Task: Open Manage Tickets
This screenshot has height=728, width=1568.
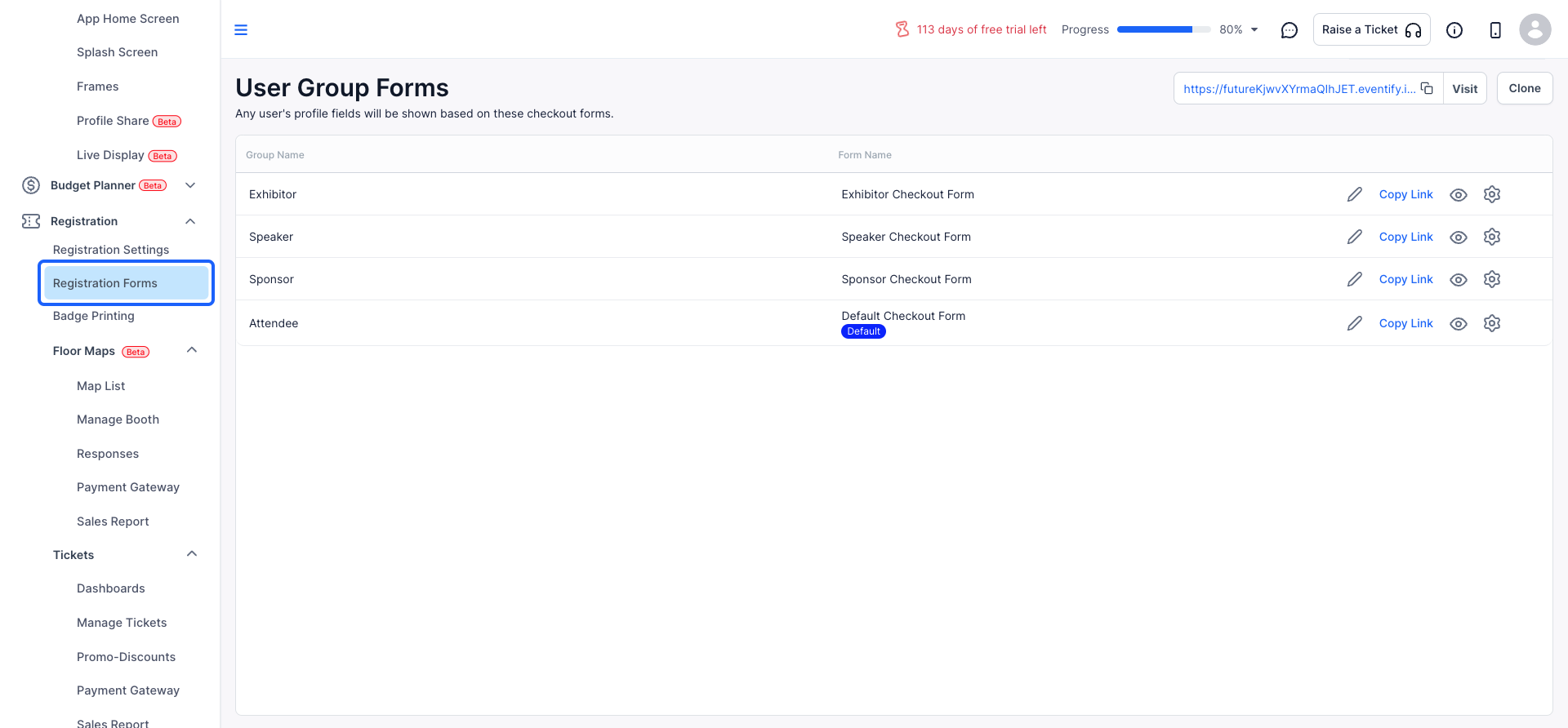Action: click(122, 623)
